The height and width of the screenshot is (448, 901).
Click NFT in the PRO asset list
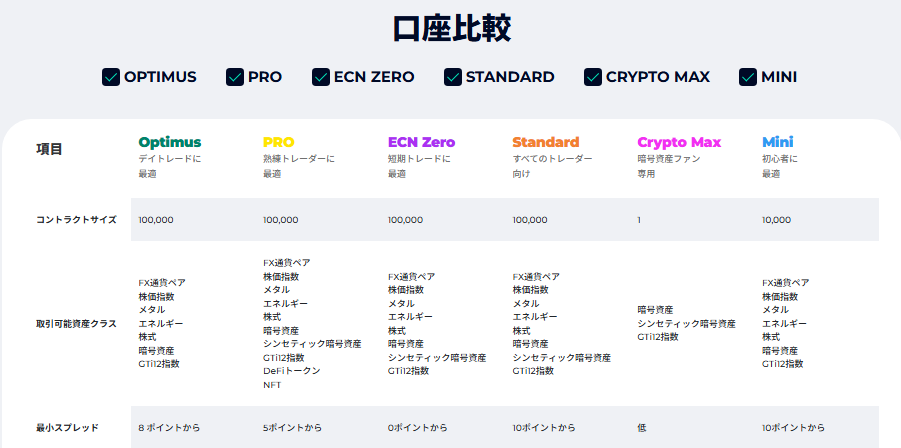(272, 385)
